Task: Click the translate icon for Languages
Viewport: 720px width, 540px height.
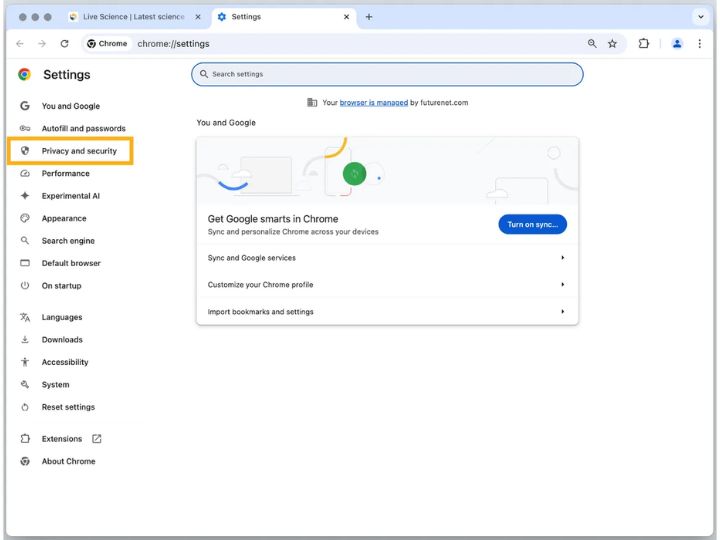Action: [x=25, y=317]
